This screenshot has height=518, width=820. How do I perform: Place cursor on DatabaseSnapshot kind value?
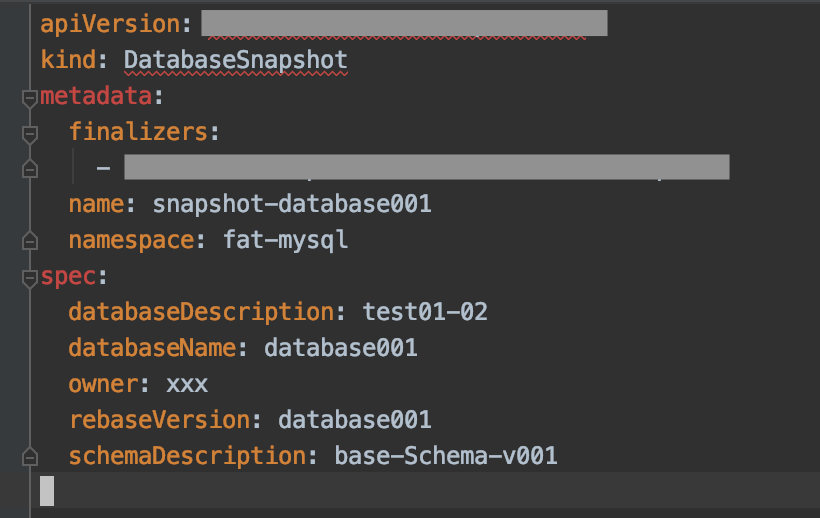(x=235, y=60)
